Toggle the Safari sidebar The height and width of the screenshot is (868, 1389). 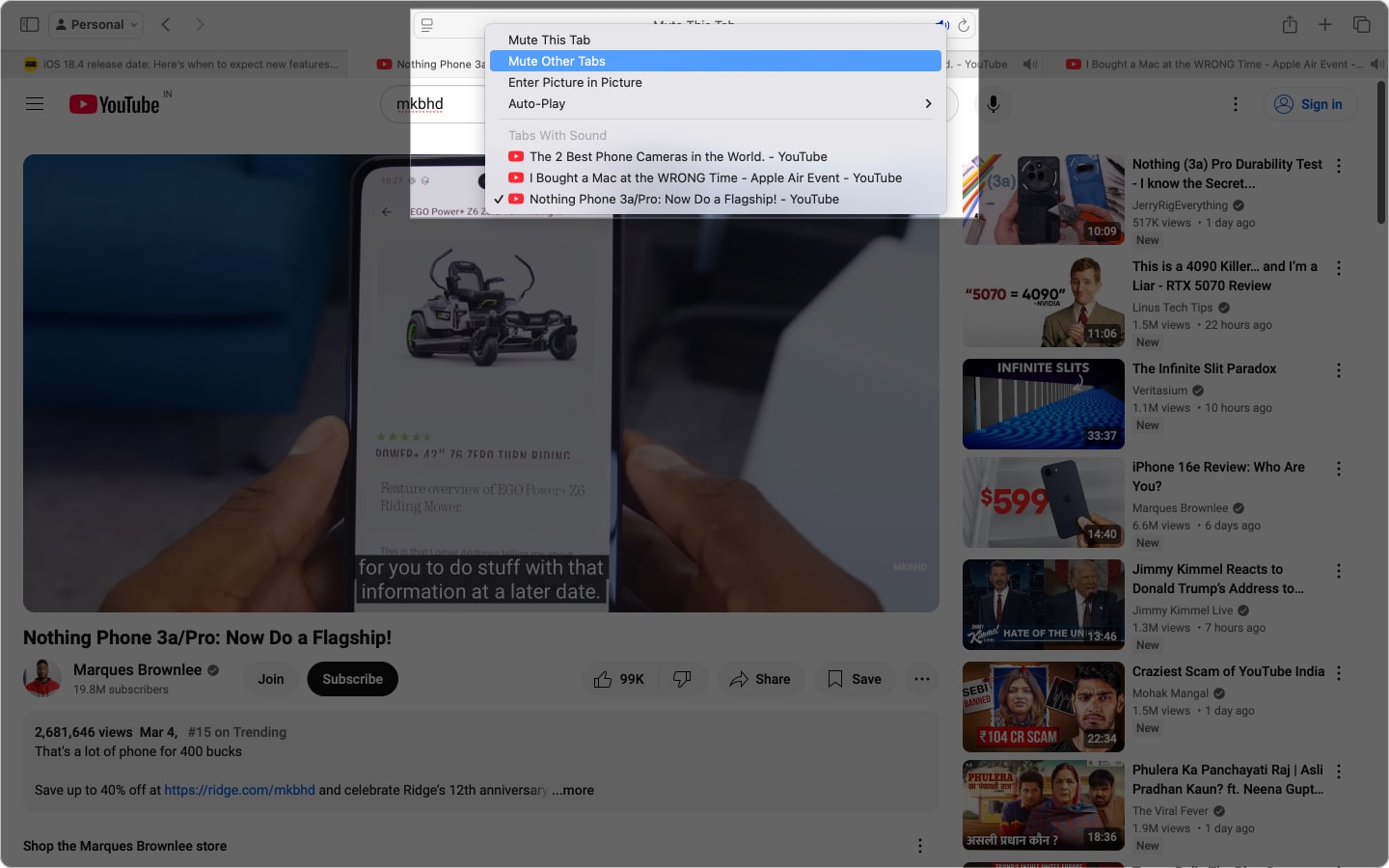tap(30, 24)
